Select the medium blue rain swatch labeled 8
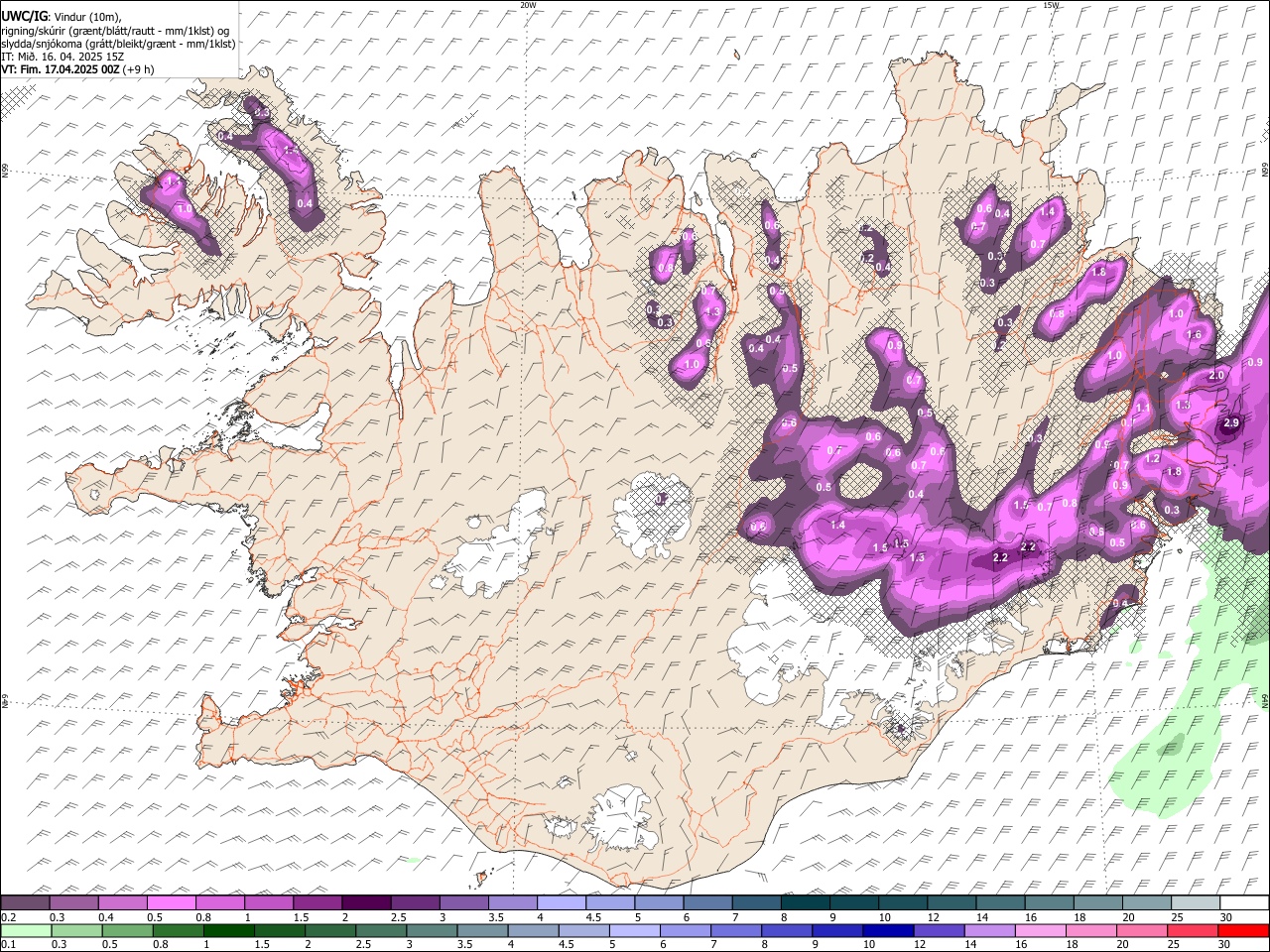 (x=787, y=930)
